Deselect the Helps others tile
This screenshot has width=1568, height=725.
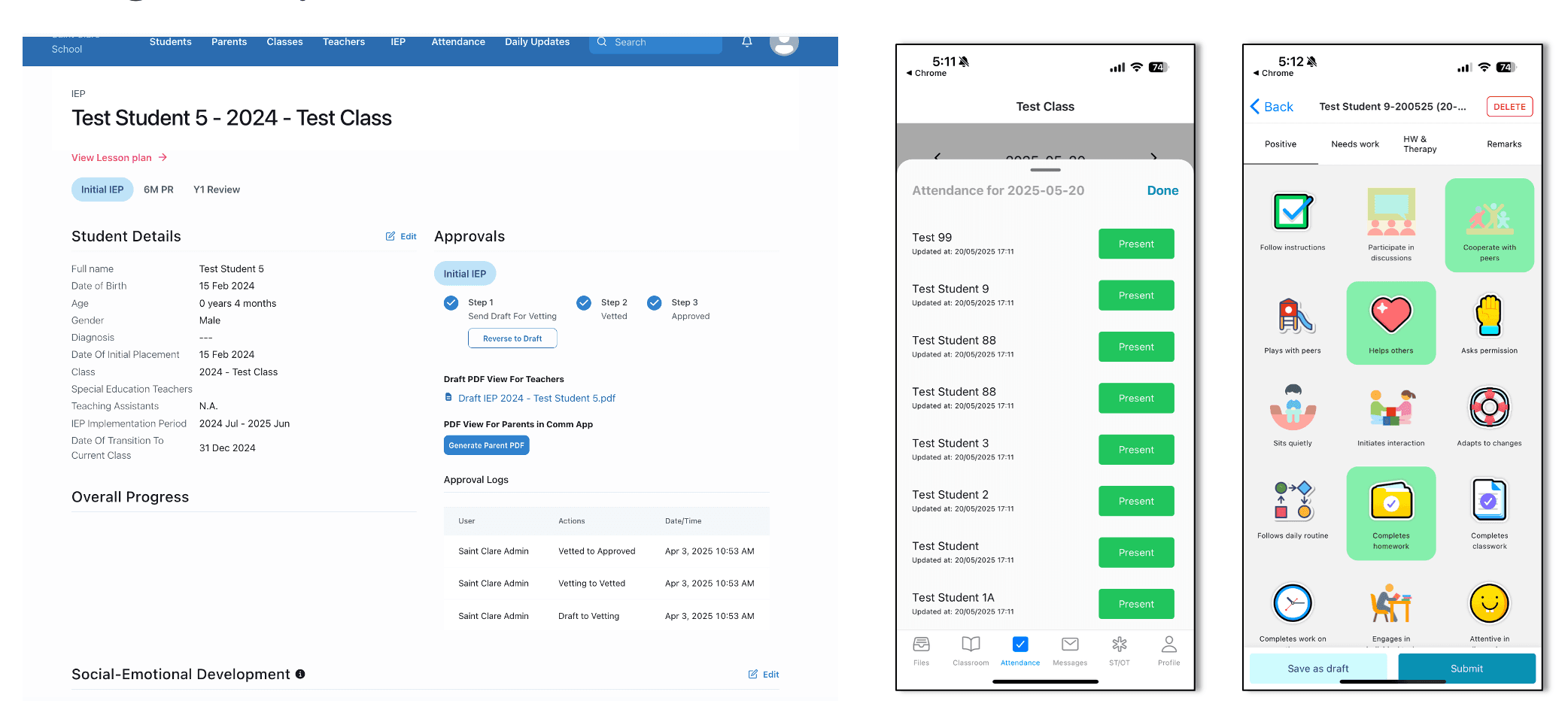(1390, 323)
